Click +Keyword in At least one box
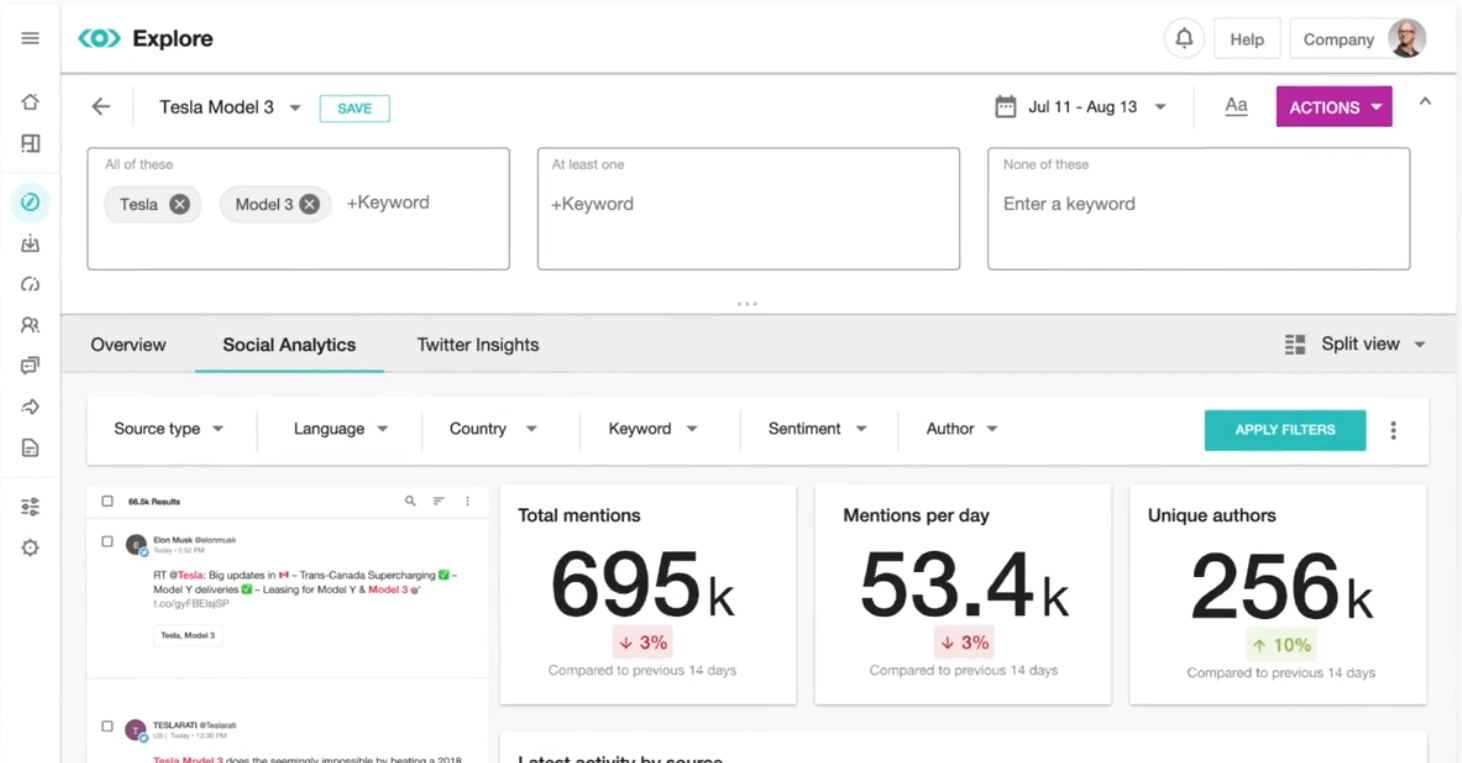1462x763 pixels. point(592,204)
